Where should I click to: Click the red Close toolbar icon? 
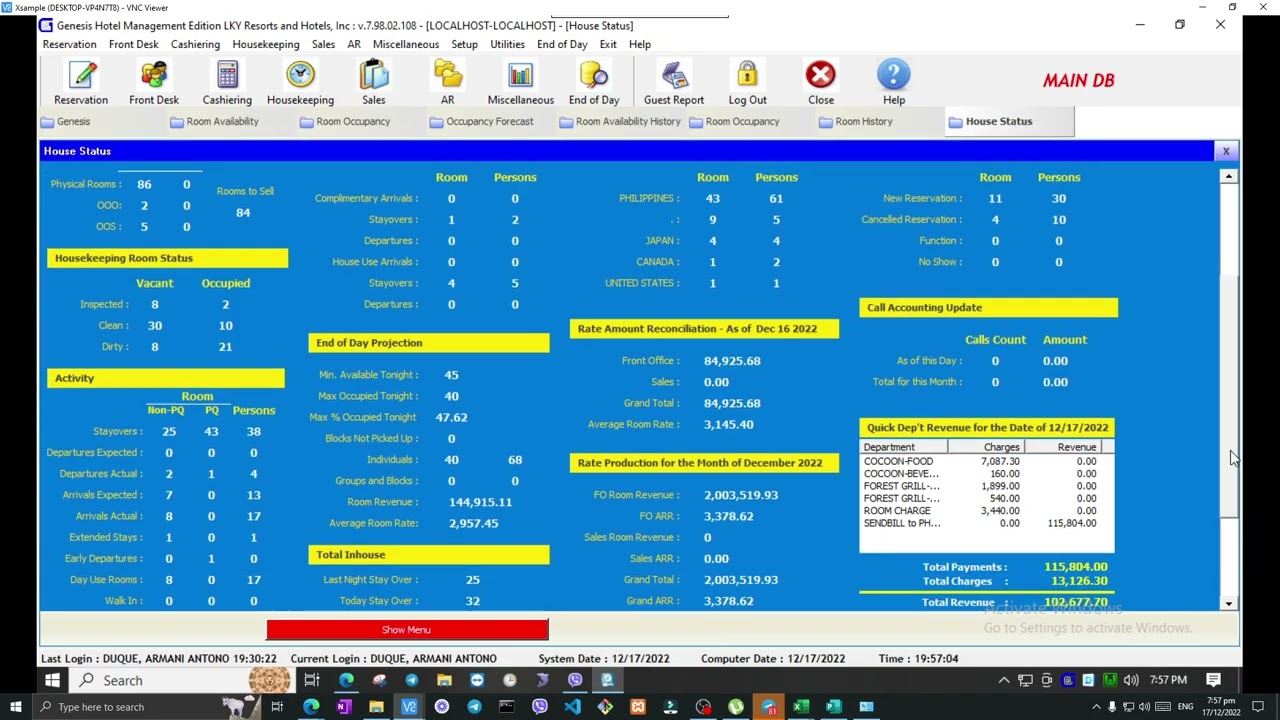click(821, 83)
